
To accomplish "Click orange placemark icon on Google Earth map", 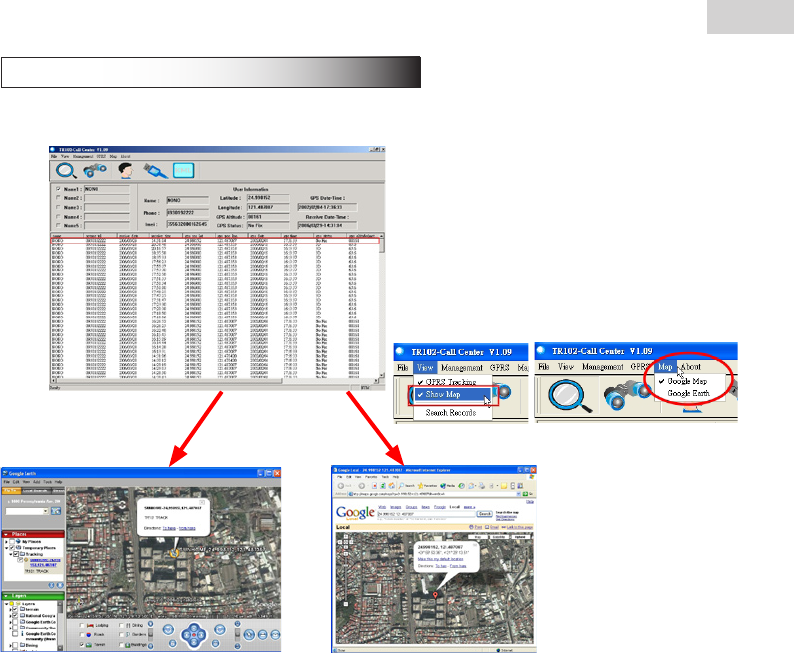I will coord(174,553).
